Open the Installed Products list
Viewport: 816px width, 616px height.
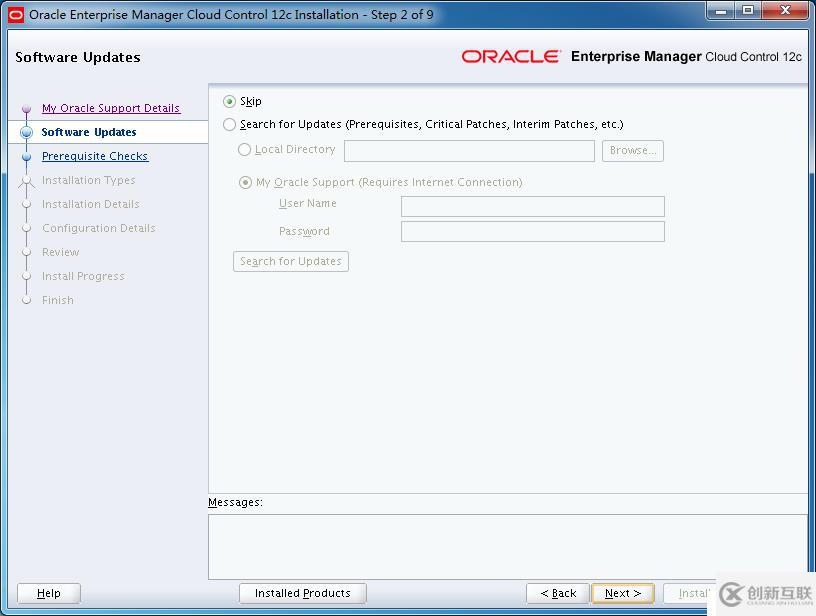[x=302, y=592]
